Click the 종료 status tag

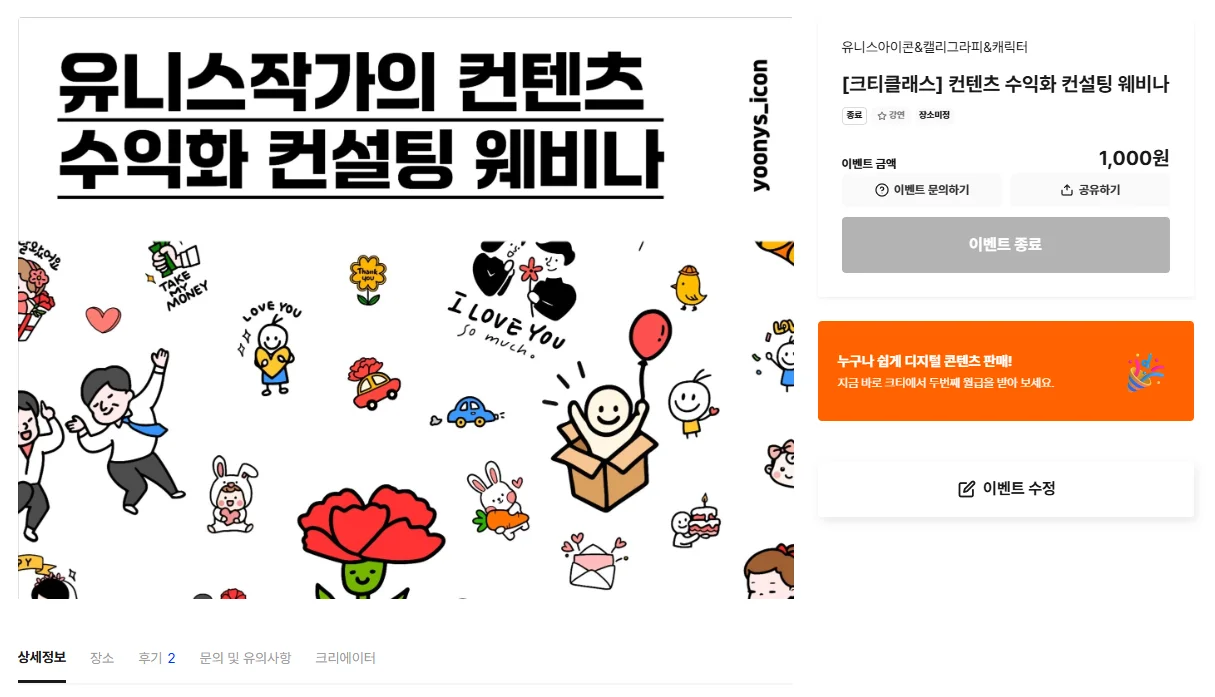point(854,116)
